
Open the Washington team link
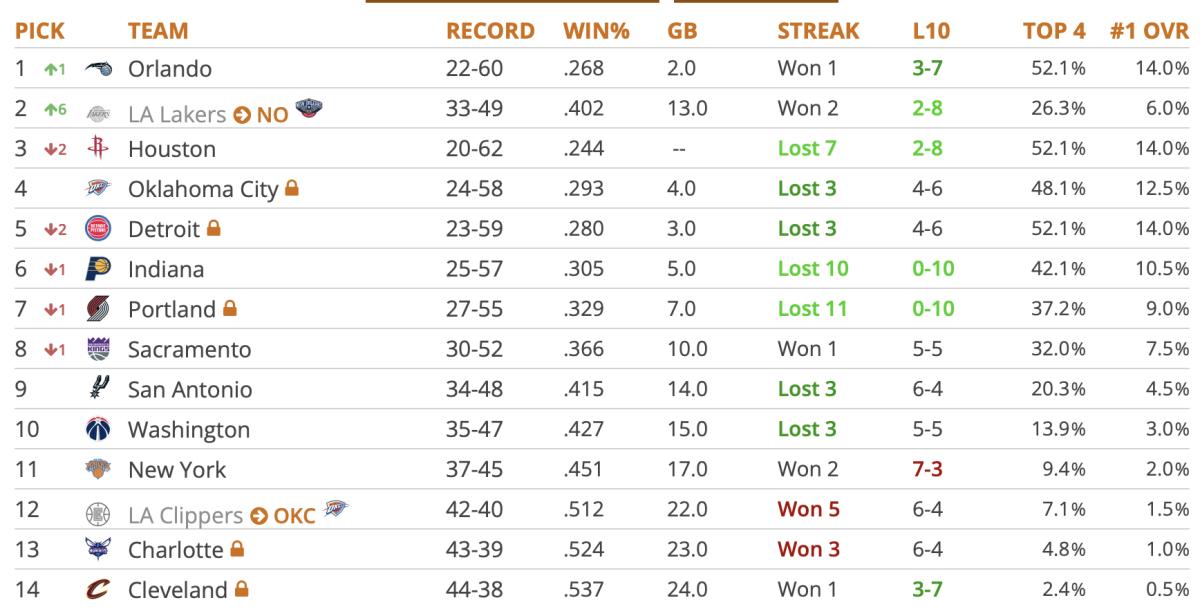point(189,430)
